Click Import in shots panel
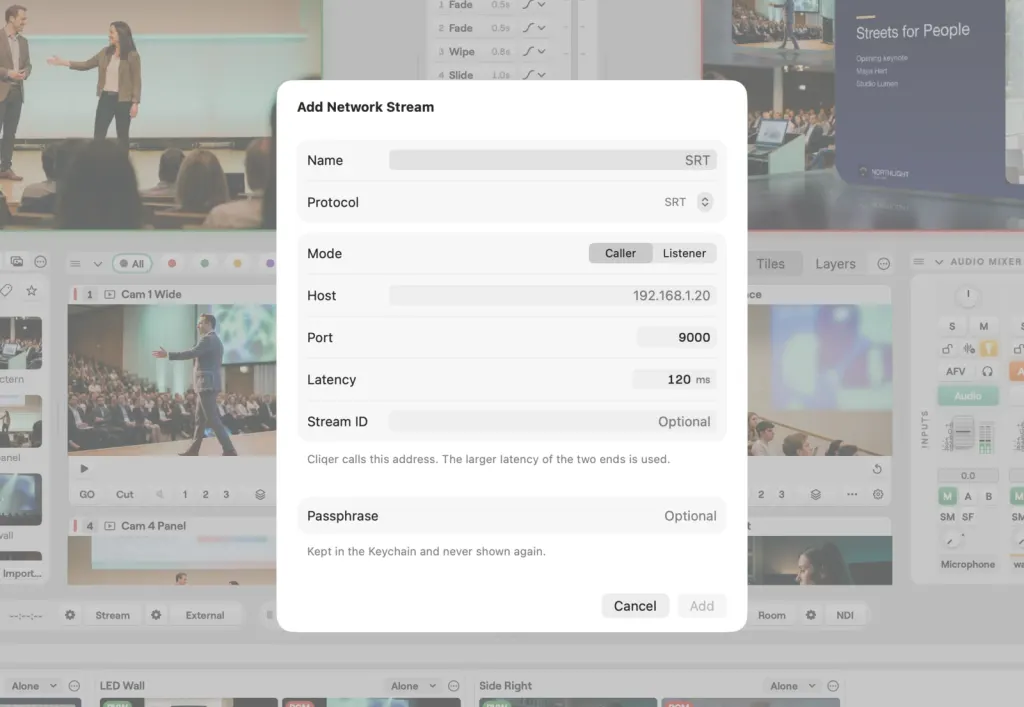This screenshot has width=1024, height=707. [x=22, y=573]
